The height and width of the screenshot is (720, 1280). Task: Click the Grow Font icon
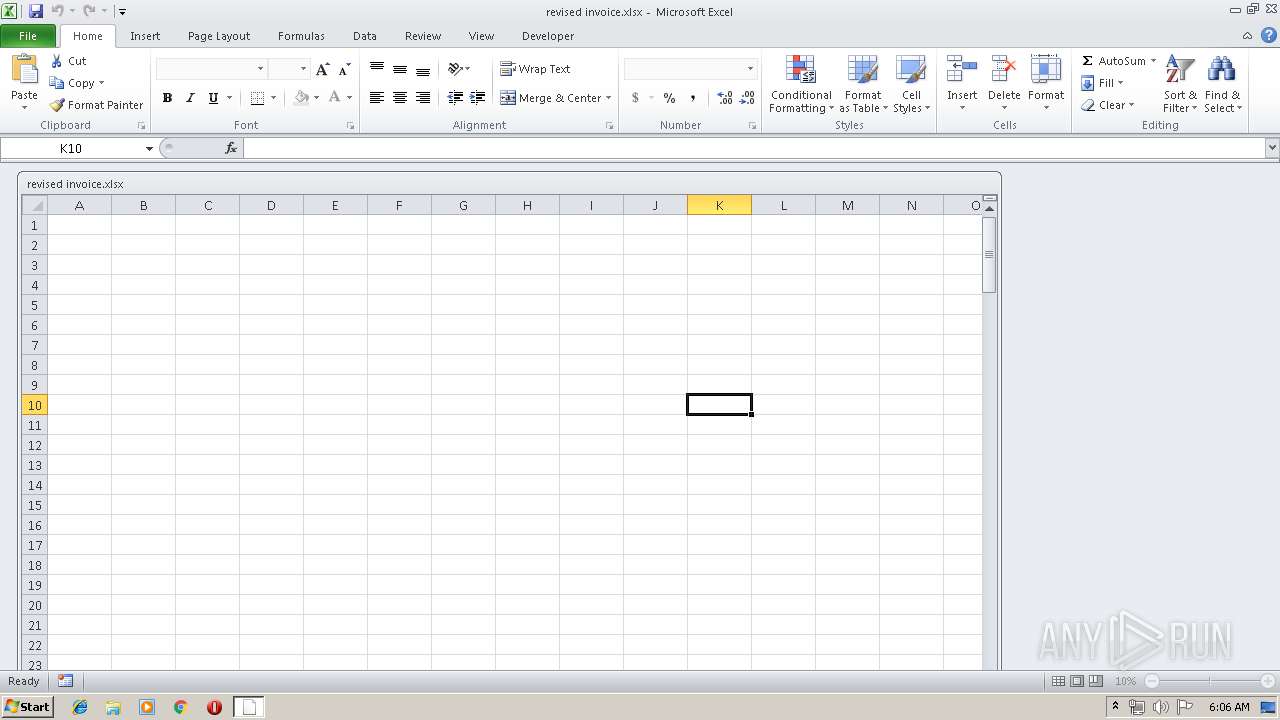pos(322,69)
